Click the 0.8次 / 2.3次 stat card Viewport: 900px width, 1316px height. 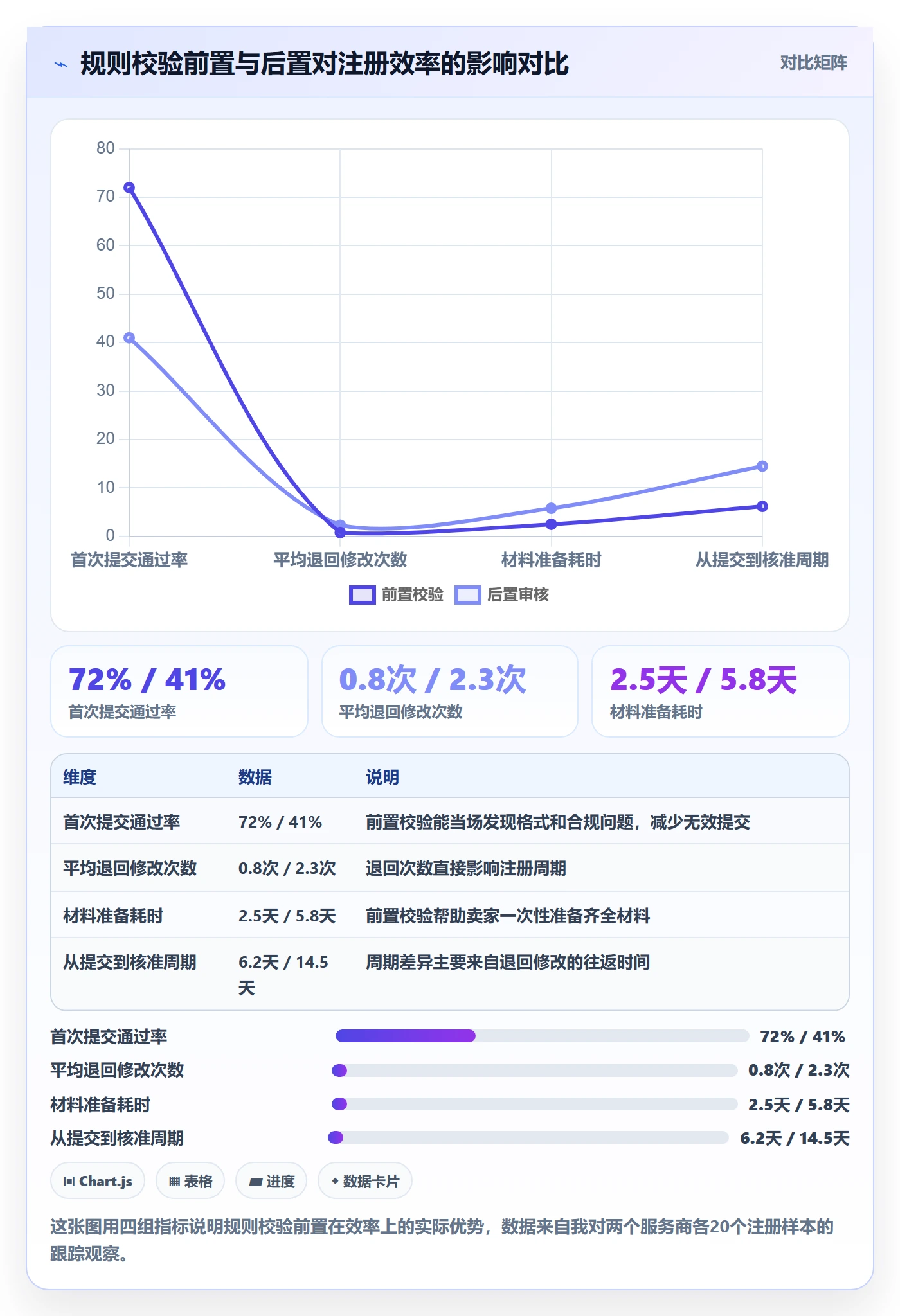(x=450, y=691)
